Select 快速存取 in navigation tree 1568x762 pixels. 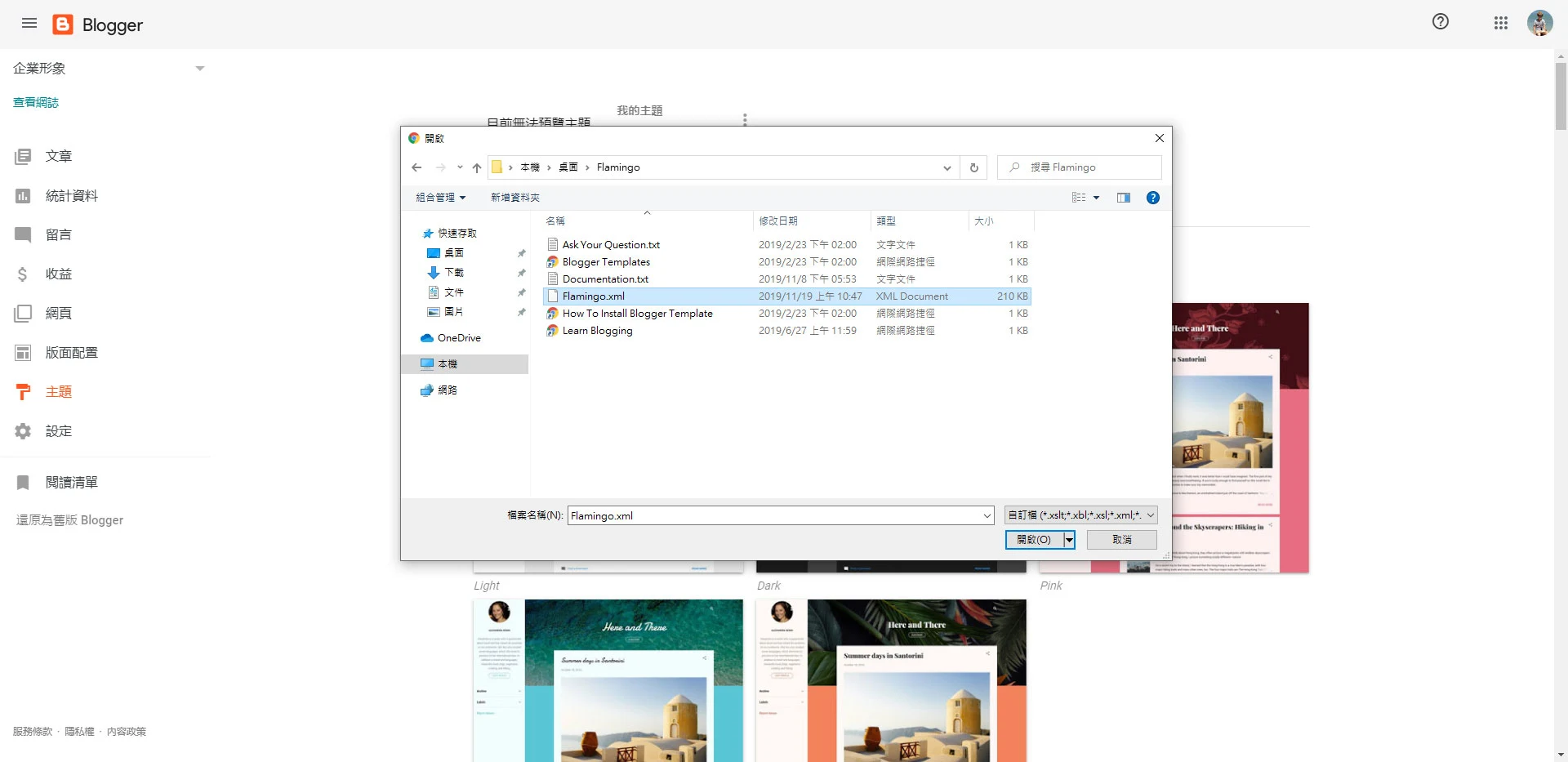(457, 234)
